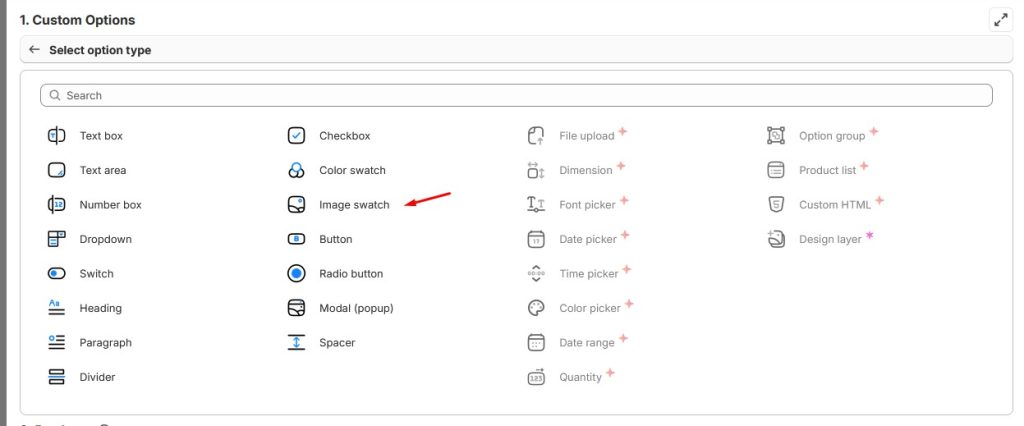Choose the Divider option icon

[x=57, y=377]
